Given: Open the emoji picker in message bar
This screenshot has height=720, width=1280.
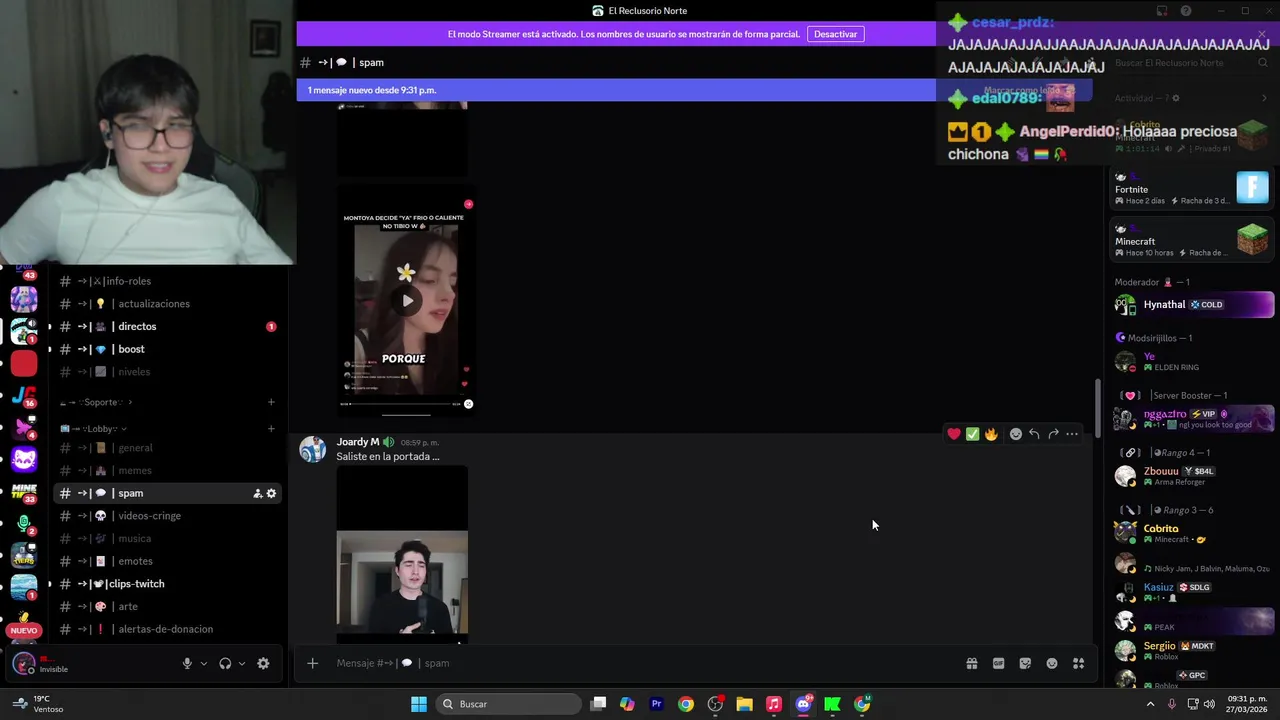Looking at the screenshot, I should pyautogui.click(x=1052, y=663).
